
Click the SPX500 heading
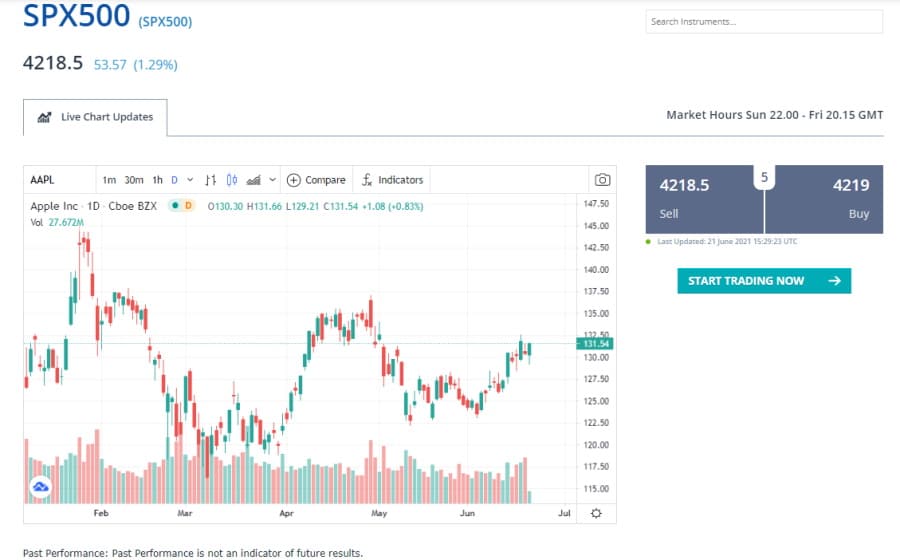tap(76, 16)
